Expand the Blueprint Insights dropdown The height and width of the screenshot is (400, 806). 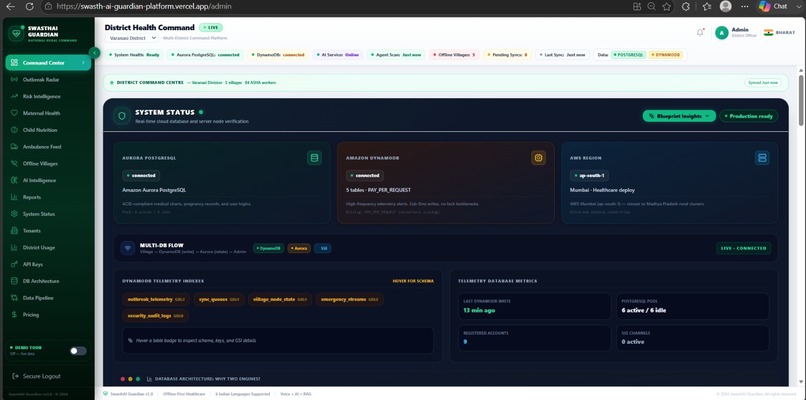[x=679, y=116]
